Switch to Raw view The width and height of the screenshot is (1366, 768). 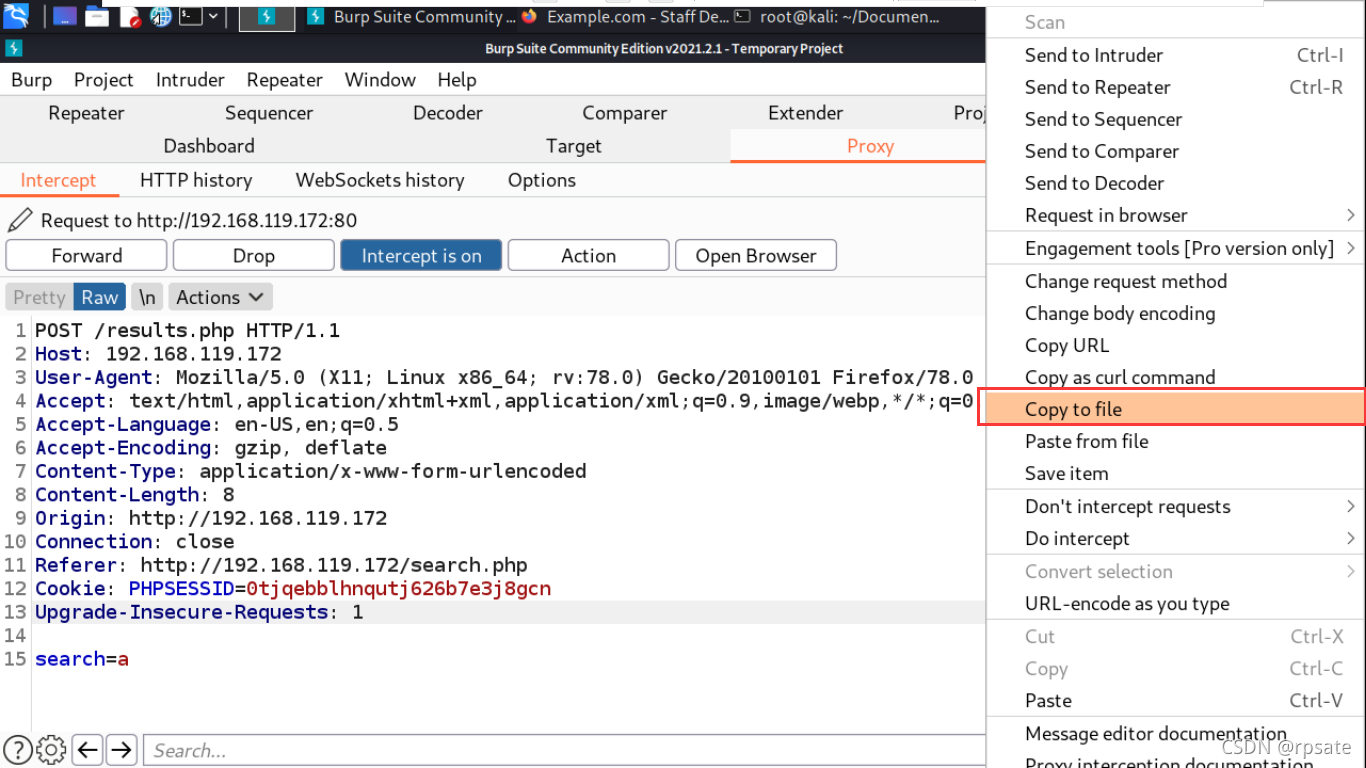coord(100,297)
